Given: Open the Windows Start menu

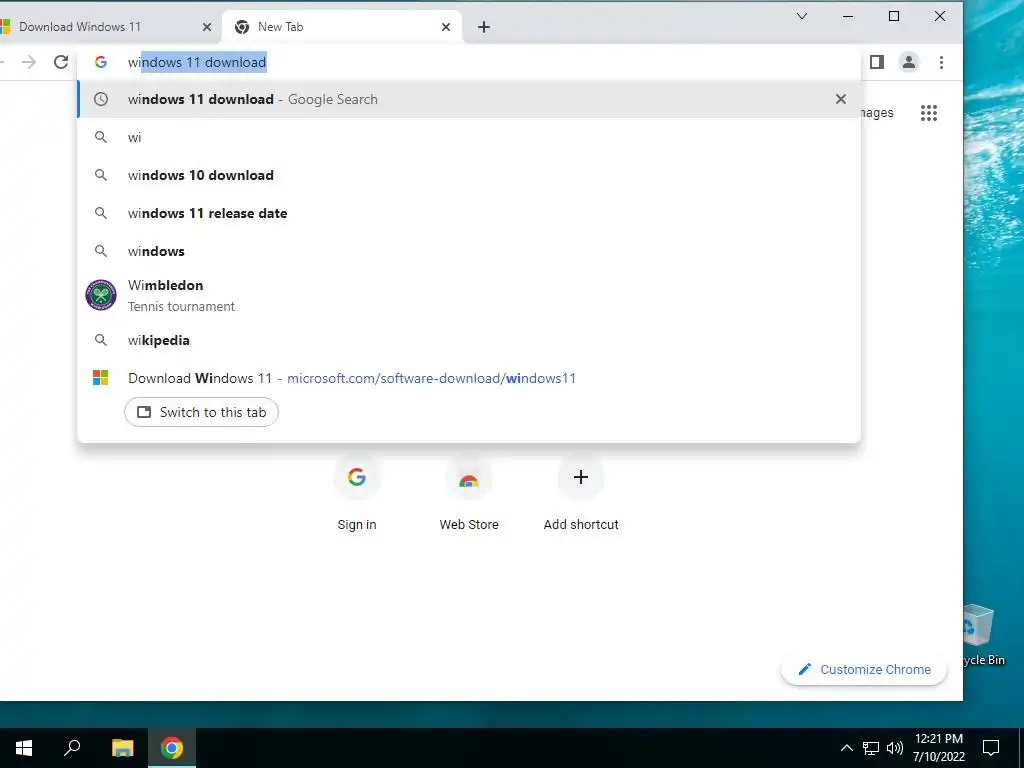Looking at the screenshot, I should click(x=24, y=748).
